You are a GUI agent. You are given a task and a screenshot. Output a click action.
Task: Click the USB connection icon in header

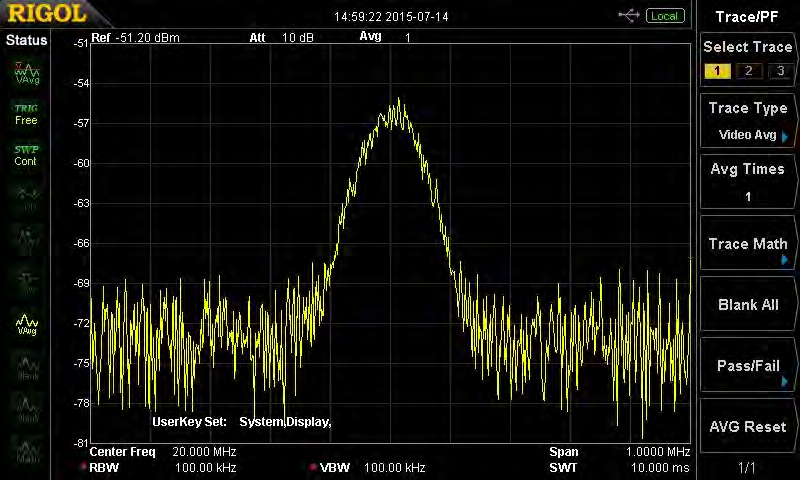click(x=629, y=16)
